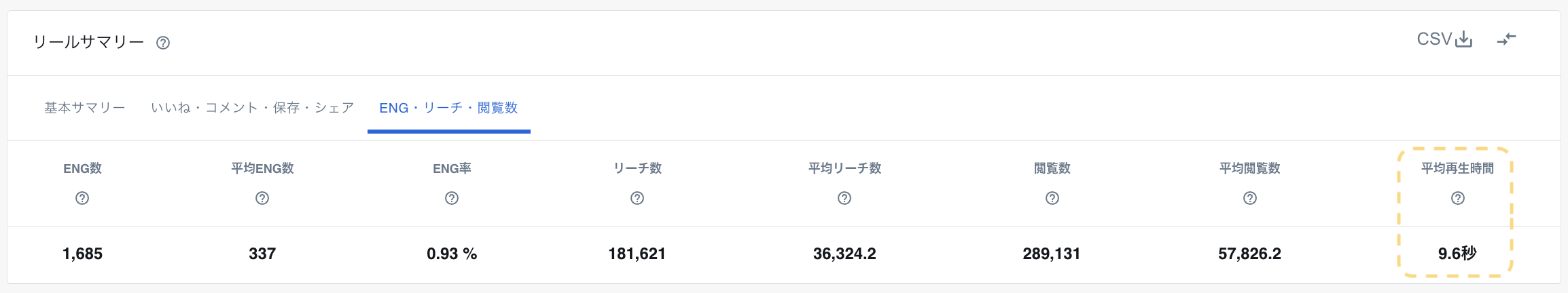1568x293 pixels.
Task: Click help icon under 平均リーチ数
Action: coord(844,198)
